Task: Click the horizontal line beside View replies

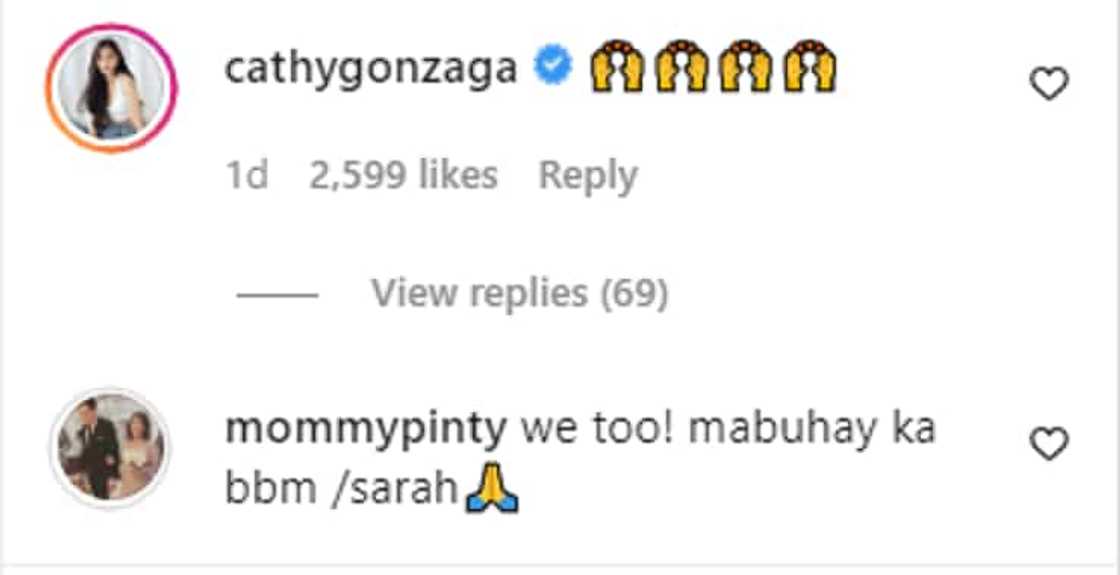Action: click(x=277, y=295)
